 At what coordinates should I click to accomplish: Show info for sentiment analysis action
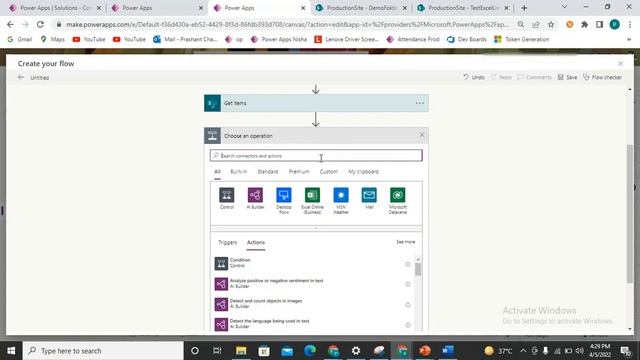407,284
